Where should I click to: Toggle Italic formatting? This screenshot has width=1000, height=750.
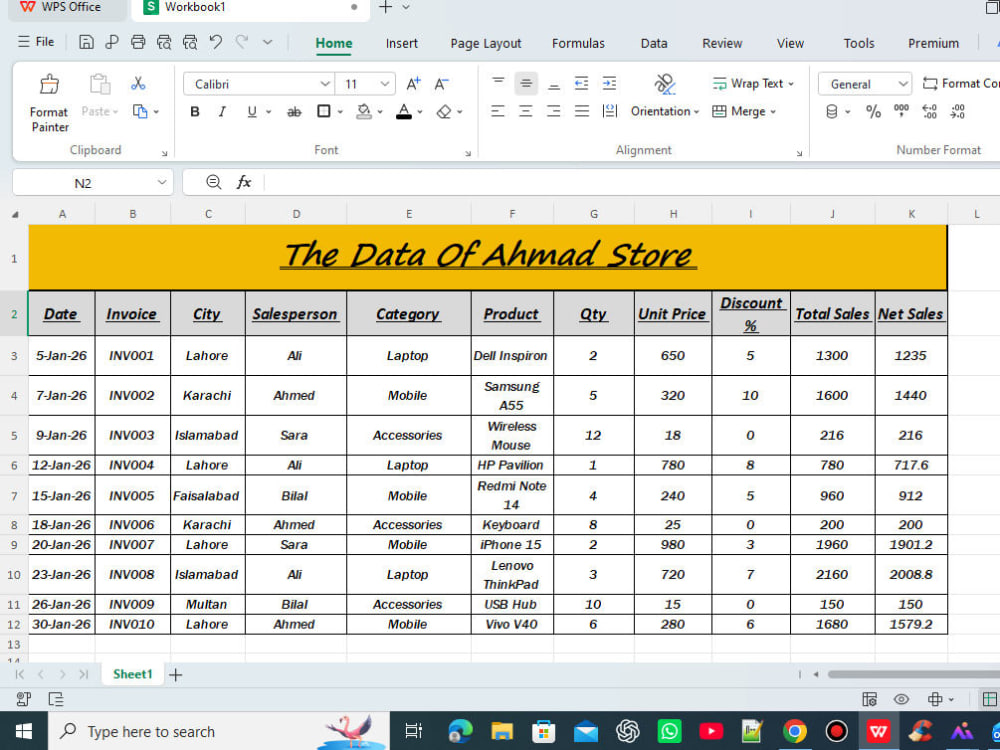coord(222,112)
